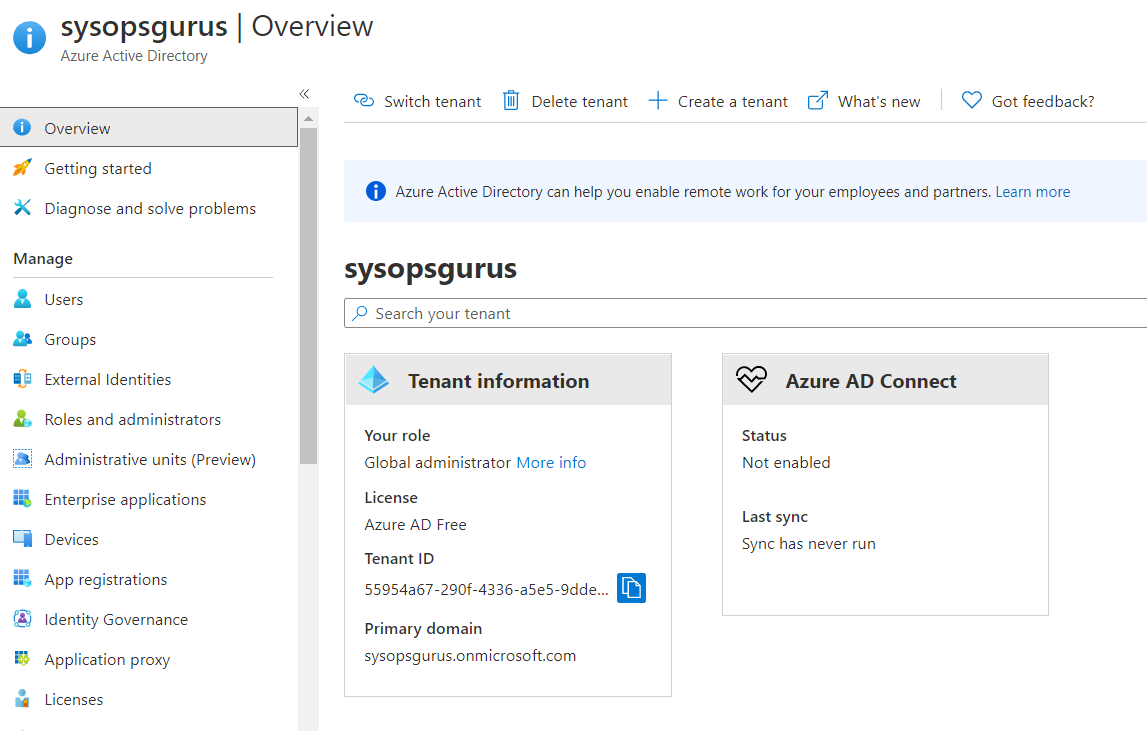Screen dimensions: 1147x731
Task: Click the Delete tenant trash icon
Action: point(511,100)
